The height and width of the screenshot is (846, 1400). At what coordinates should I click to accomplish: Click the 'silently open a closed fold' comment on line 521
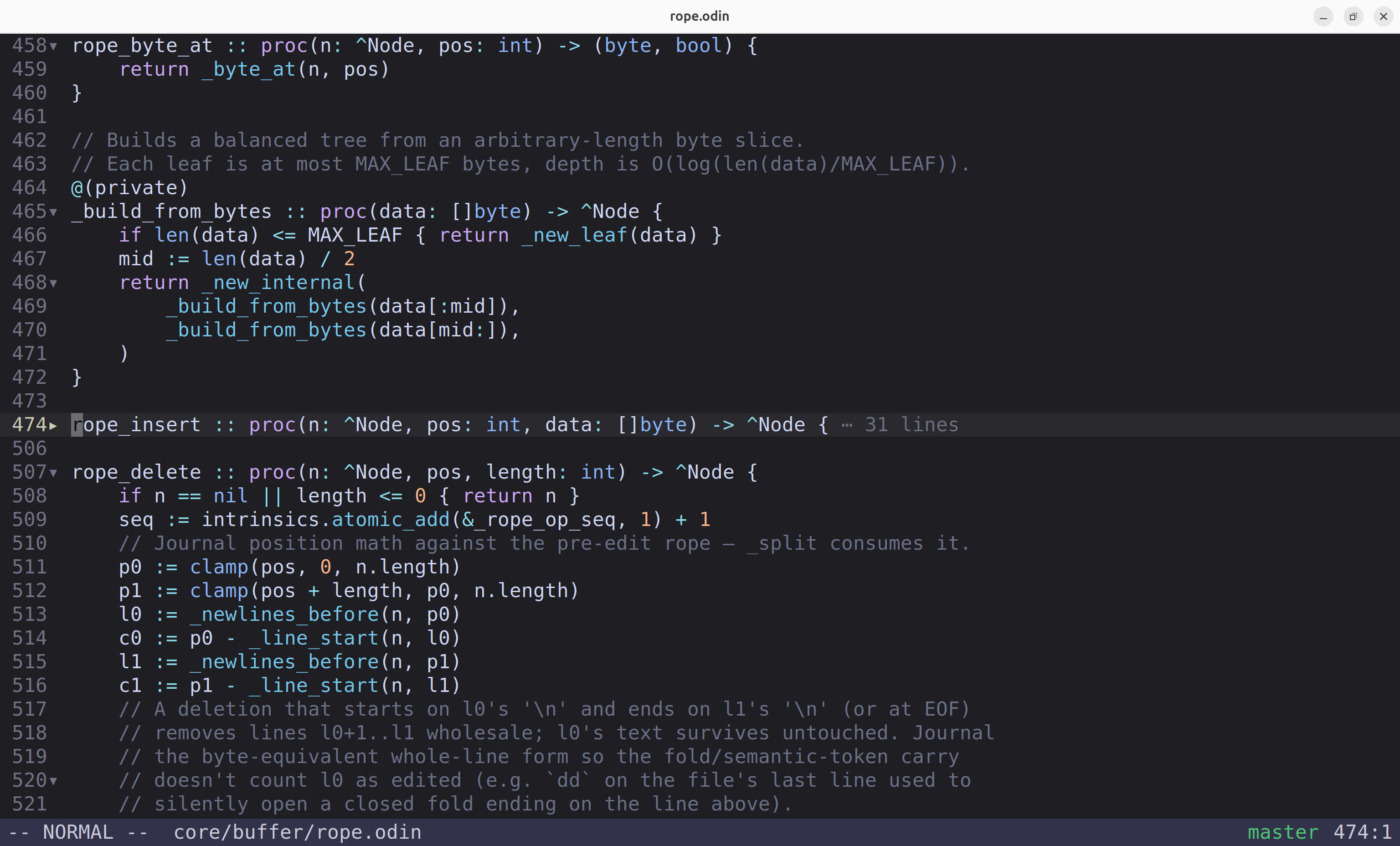tap(455, 804)
